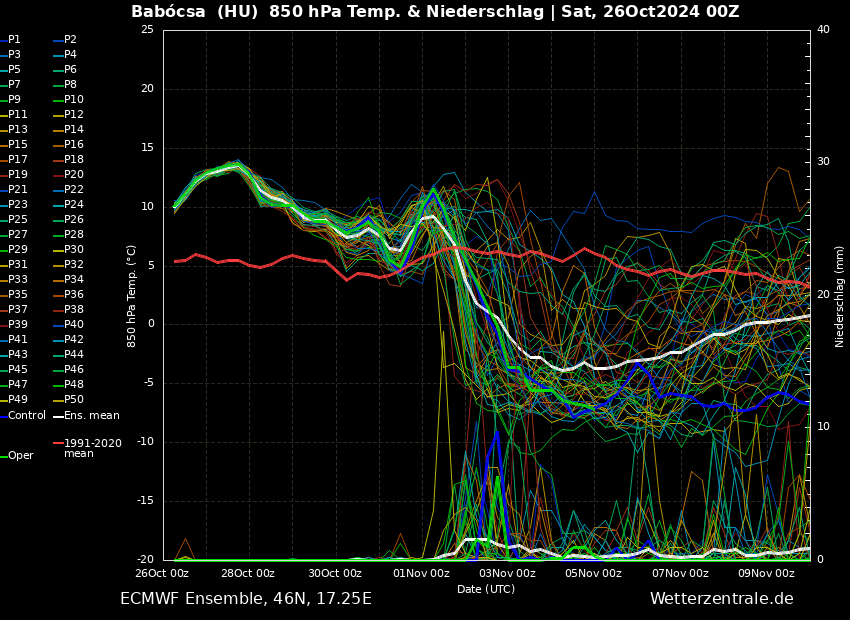This screenshot has height=620, width=850.
Task: Click the Niederschlag (mm) axis label
Action: click(x=840, y=296)
